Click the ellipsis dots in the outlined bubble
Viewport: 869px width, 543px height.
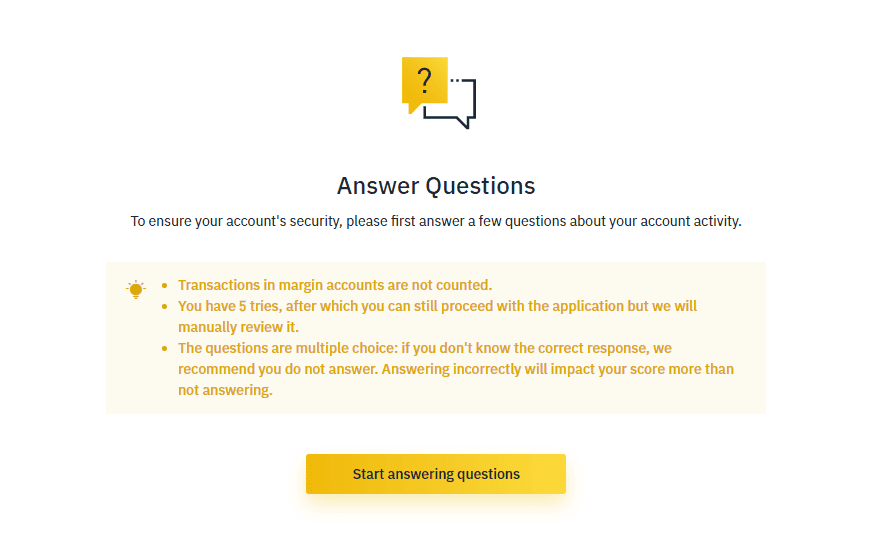tap(456, 81)
